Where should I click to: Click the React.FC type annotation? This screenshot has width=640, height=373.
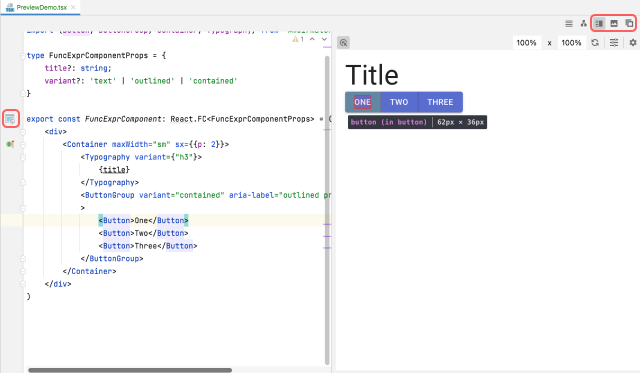[189, 119]
